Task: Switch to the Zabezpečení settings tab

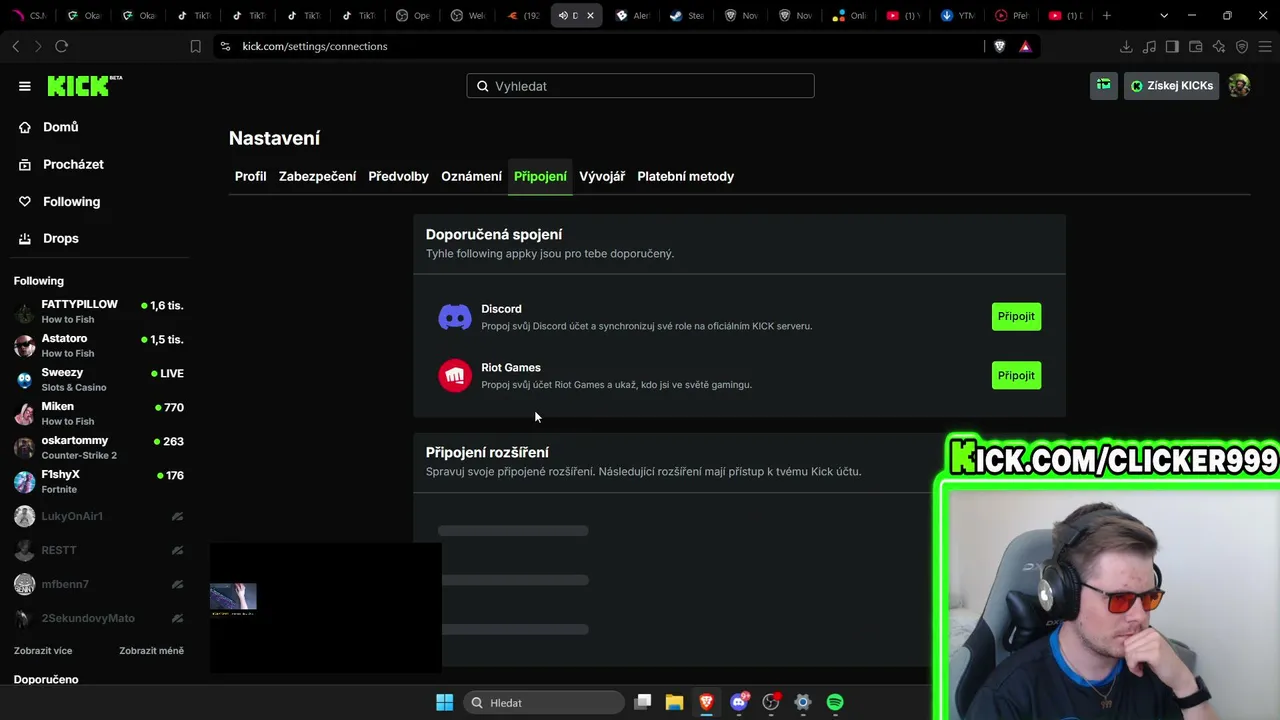Action: click(x=317, y=176)
